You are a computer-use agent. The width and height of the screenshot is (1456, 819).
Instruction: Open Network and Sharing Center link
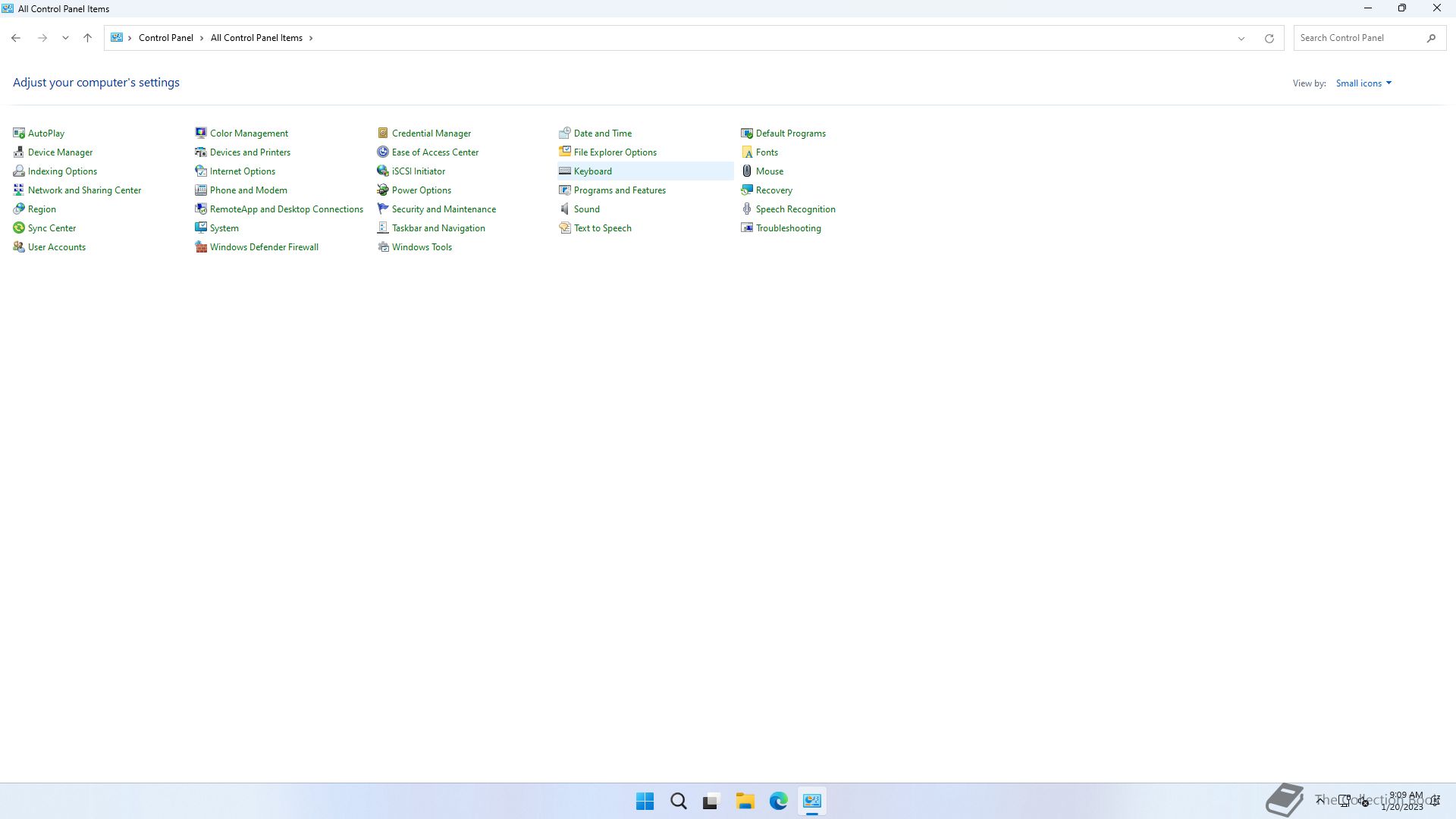pyautogui.click(x=84, y=190)
